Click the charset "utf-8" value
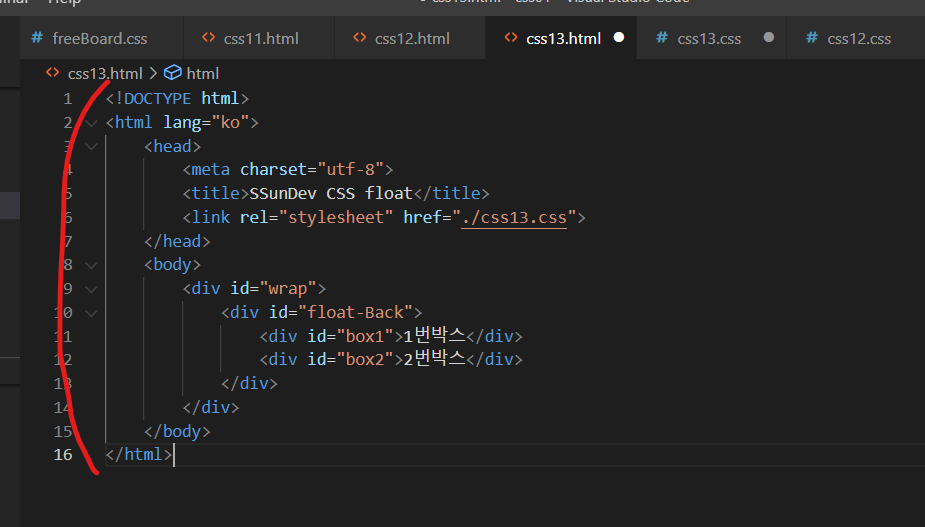 pyautogui.click(x=351, y=169)
